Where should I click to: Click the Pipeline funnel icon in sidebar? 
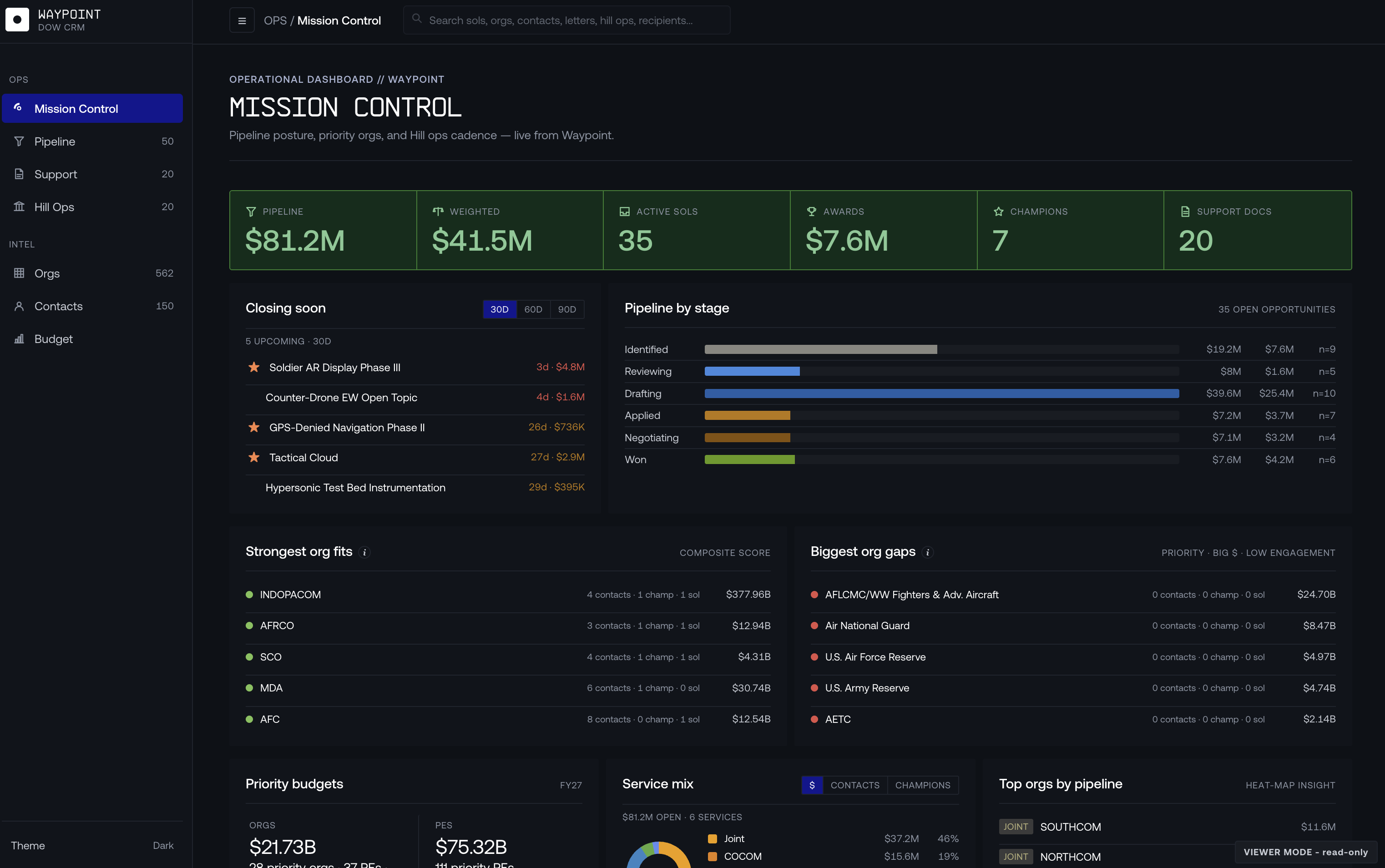pyautogui.click(x=19, y=141)
